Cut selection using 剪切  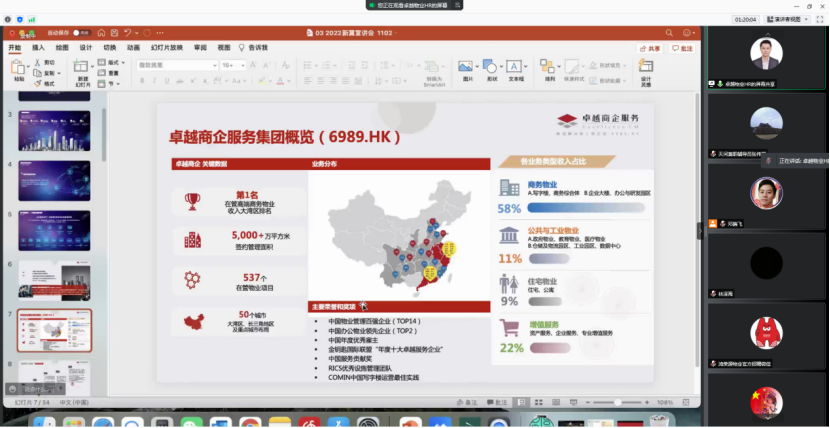pyautogui.click(x=44, y=62)
